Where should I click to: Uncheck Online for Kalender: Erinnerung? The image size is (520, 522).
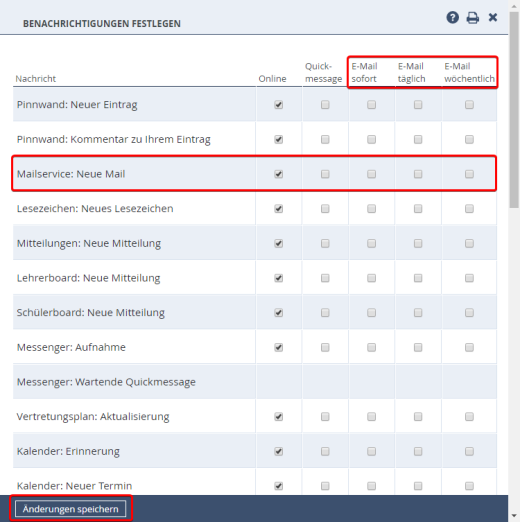tap(279, 451)
